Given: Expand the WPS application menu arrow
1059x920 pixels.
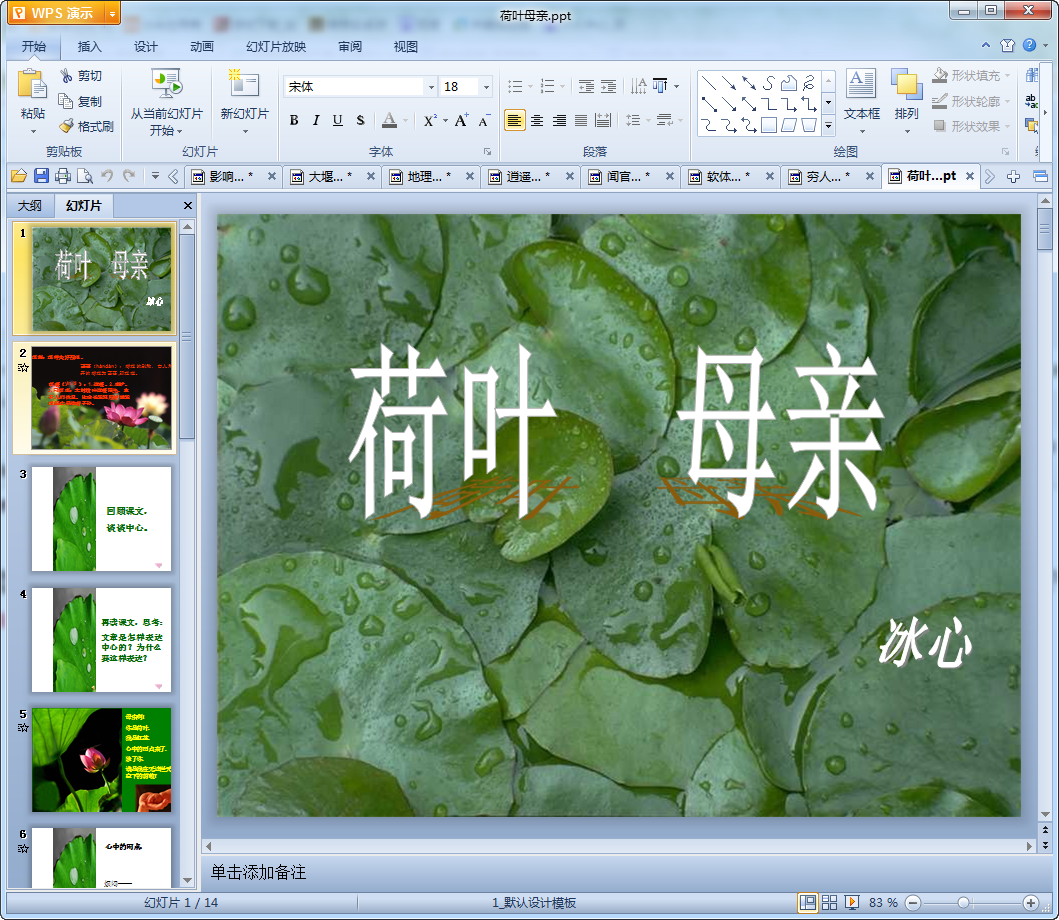Looking at the screenshot, I should click(x=112, y=13).
